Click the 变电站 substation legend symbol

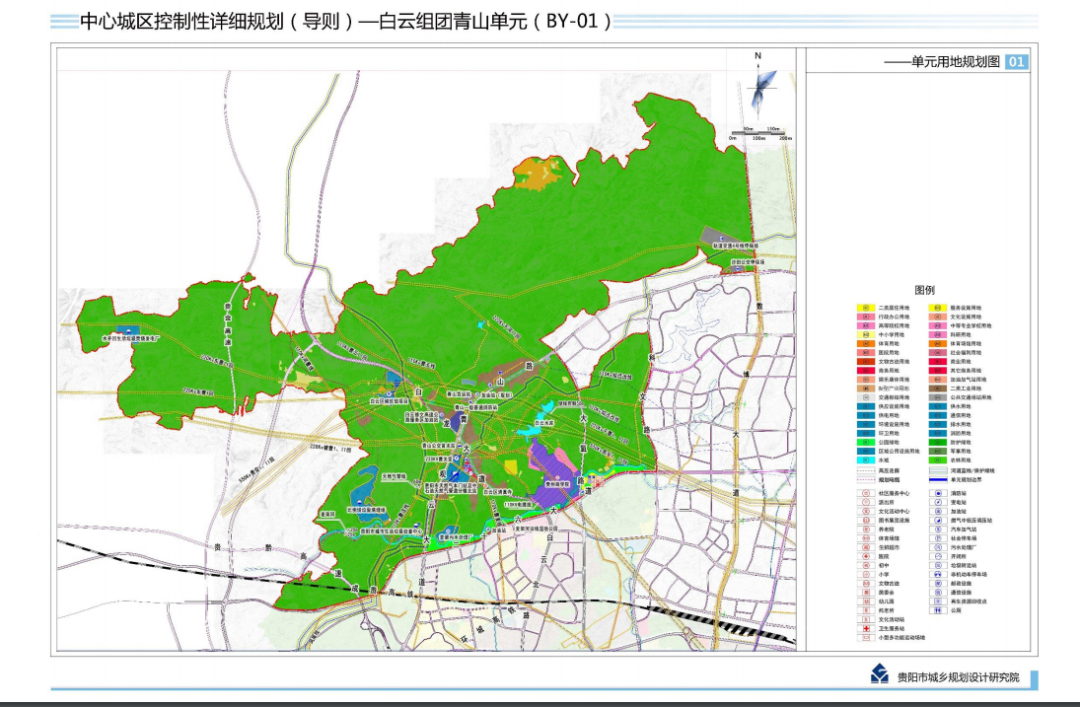(x=939, y=503)
